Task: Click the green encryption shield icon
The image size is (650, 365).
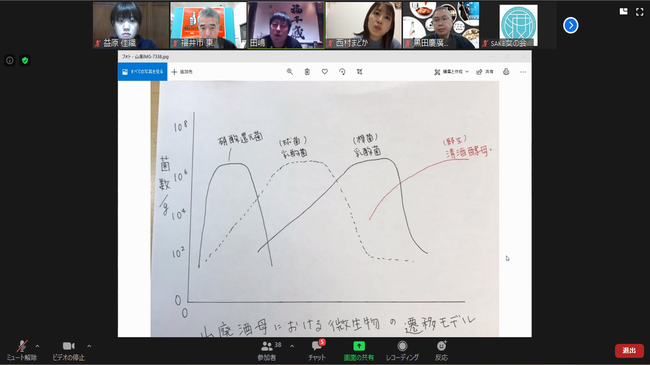Action: [x=25, y=61]
